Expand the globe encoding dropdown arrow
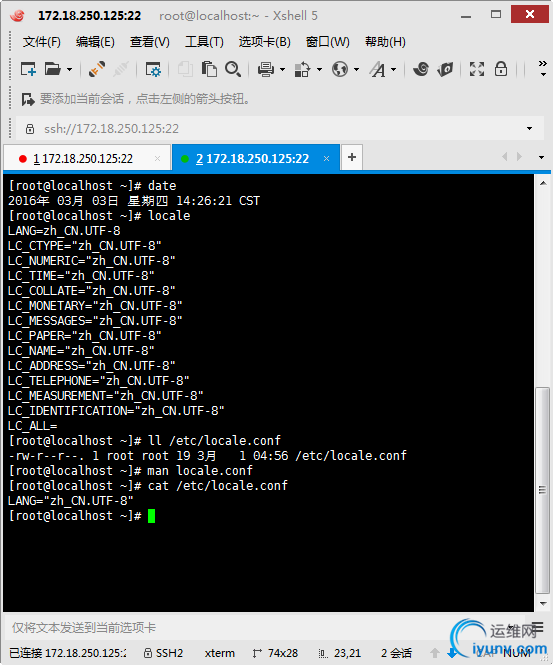Screen dimensions: 553x665 tap(356, 69)
